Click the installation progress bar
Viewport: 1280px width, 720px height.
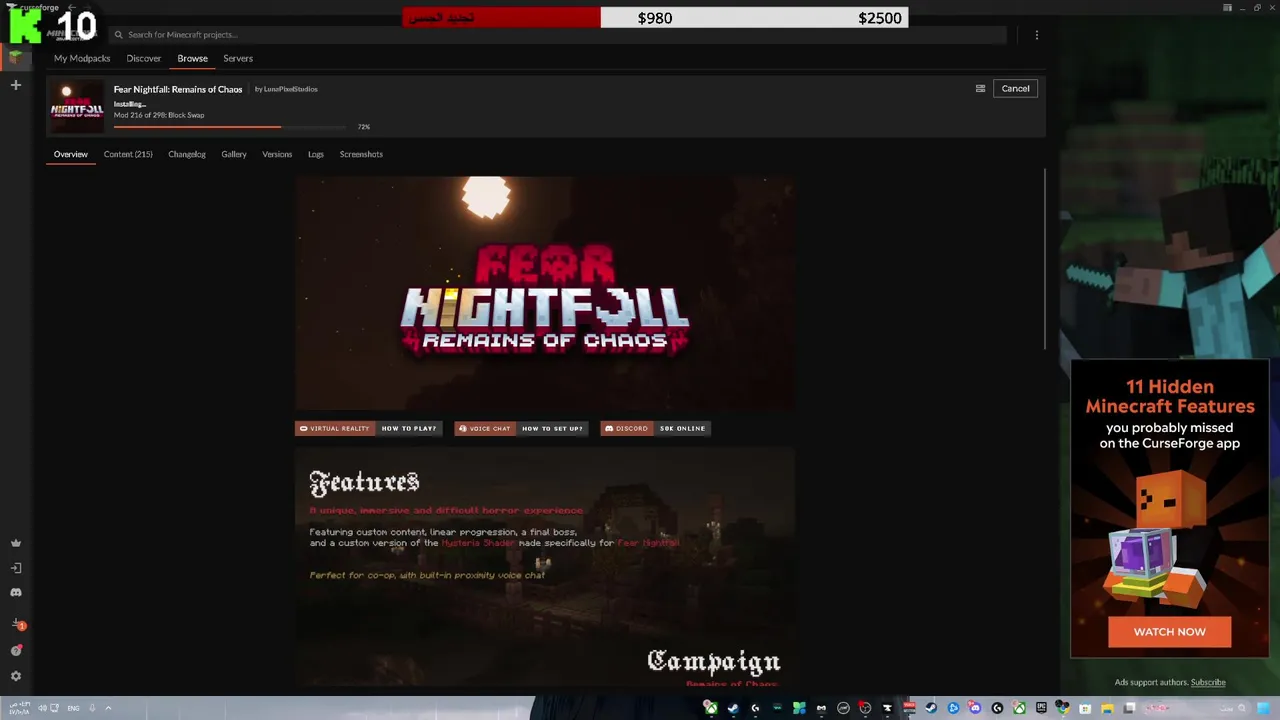tap(230, 127)
